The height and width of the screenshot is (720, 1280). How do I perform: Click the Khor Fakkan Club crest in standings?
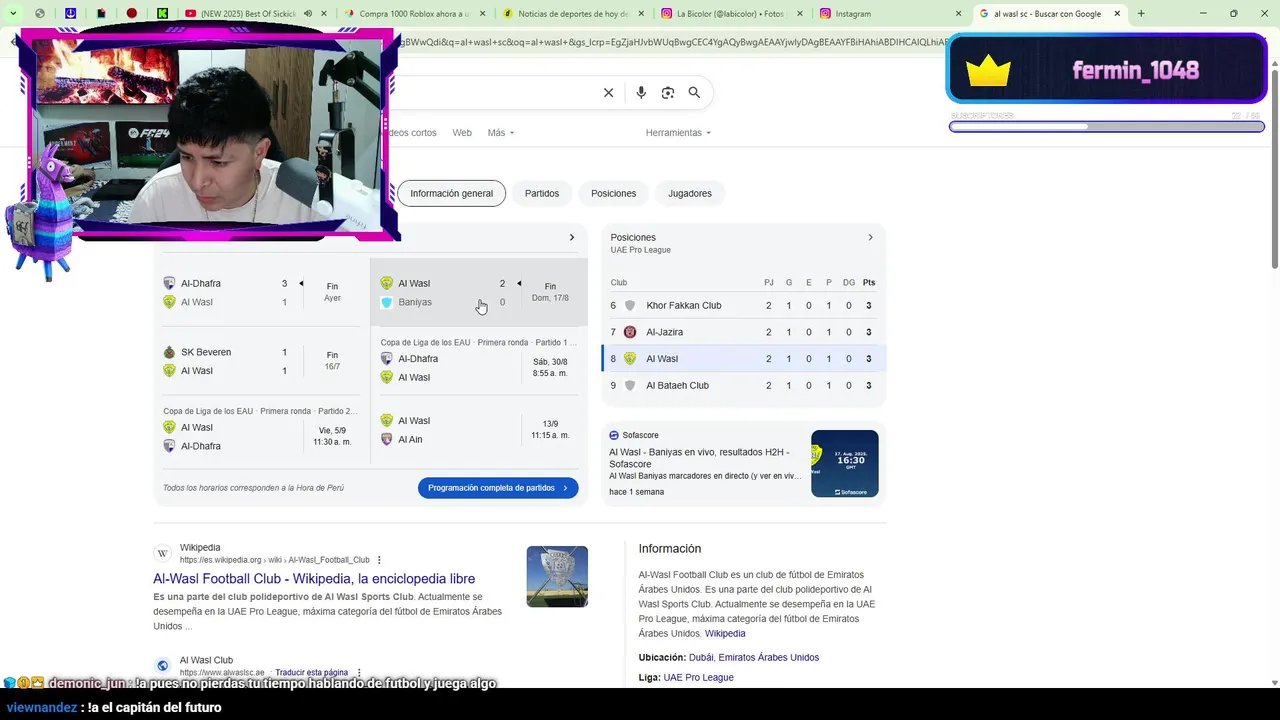click(630, 306)
